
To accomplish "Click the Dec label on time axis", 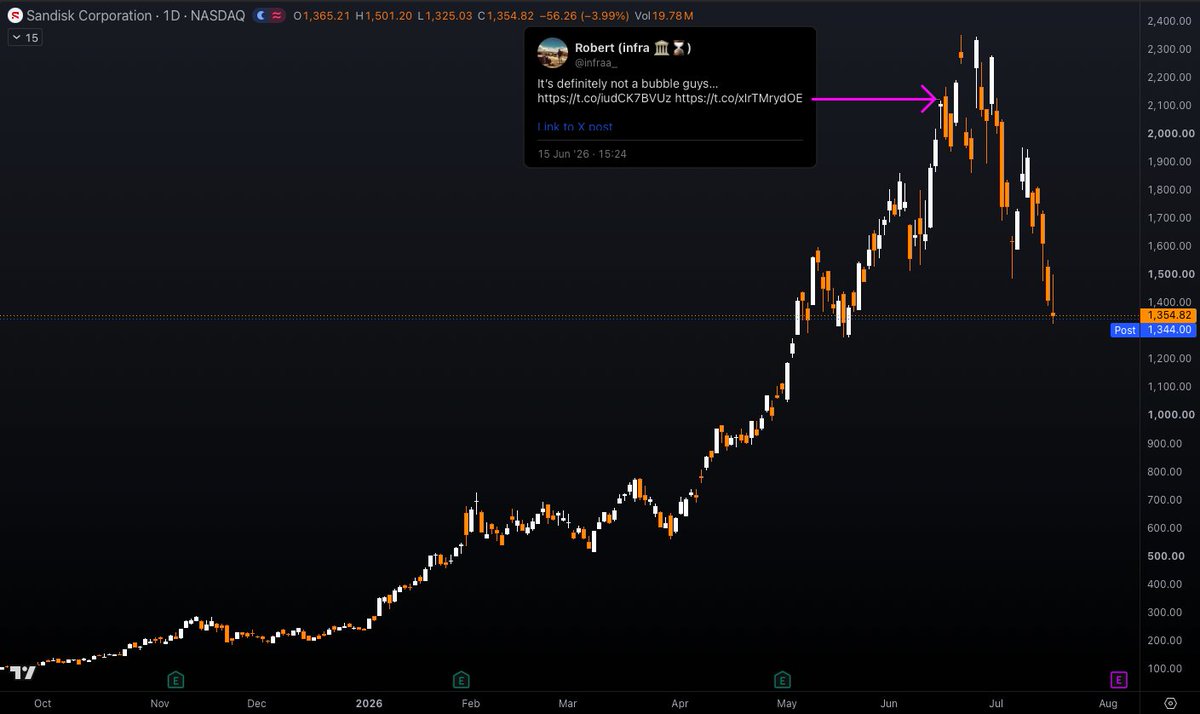I will [257, 704].
